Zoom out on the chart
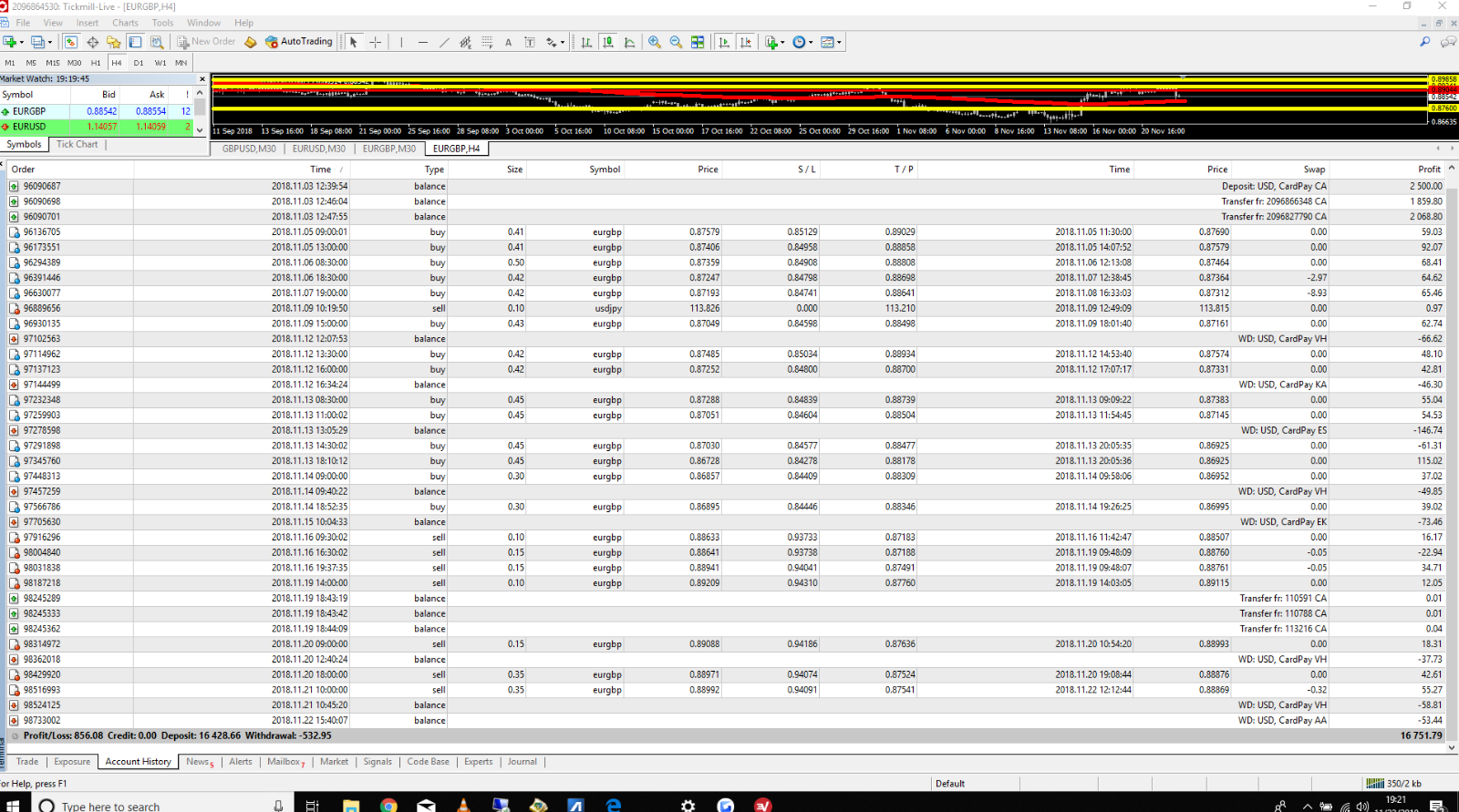The width and height of the screenshot is (1459, 812). 676,42
